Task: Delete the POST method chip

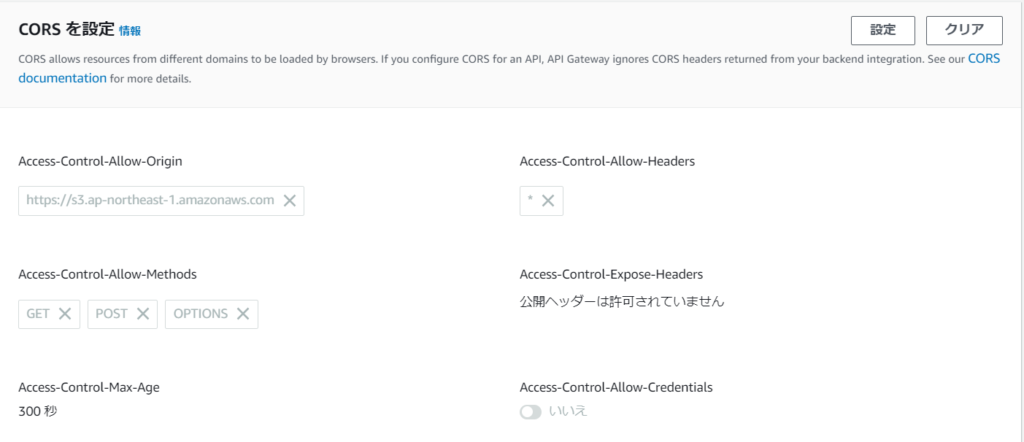Action: coord(143,313)
